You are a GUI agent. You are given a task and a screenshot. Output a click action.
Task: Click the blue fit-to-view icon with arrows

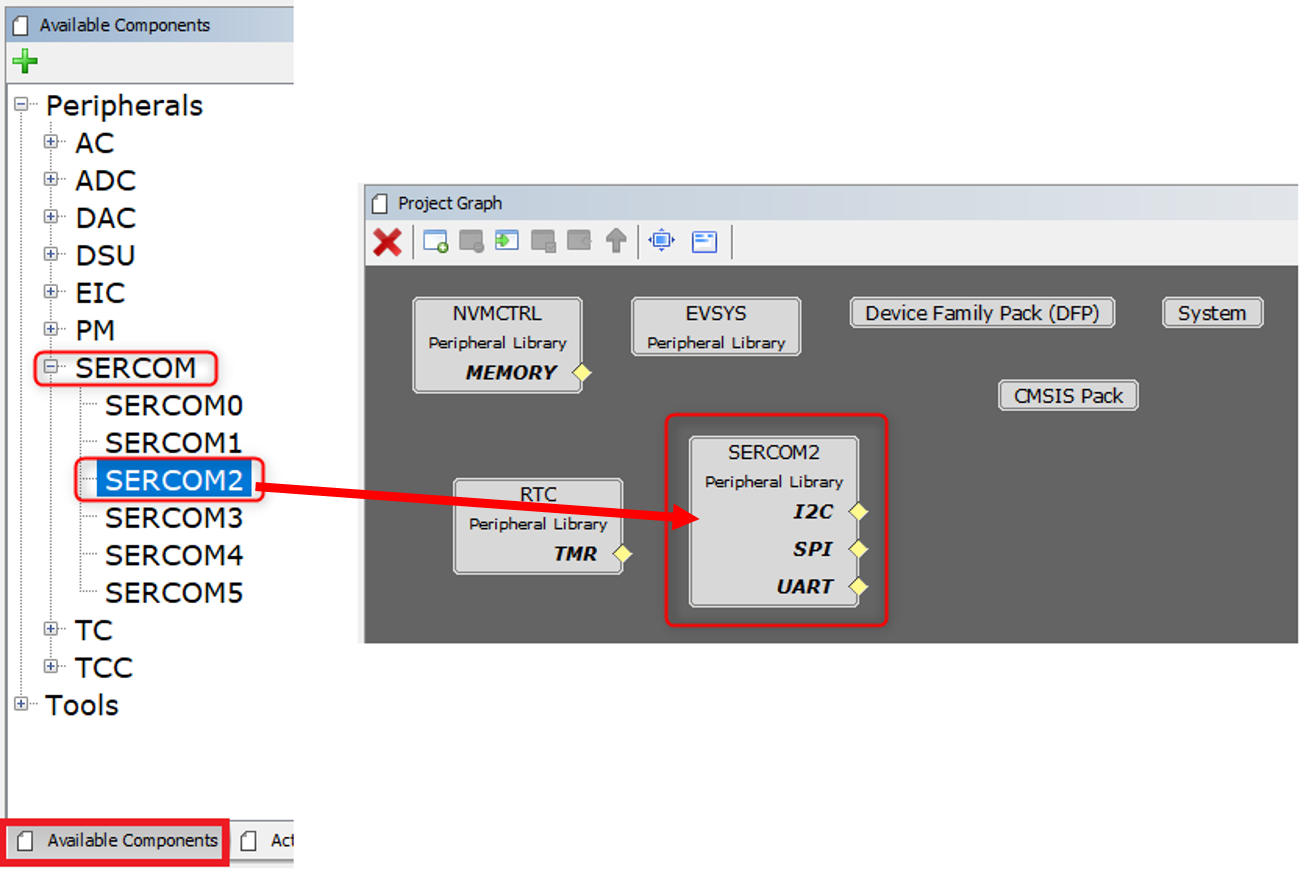pyautogui.click(x=661, y=241)
